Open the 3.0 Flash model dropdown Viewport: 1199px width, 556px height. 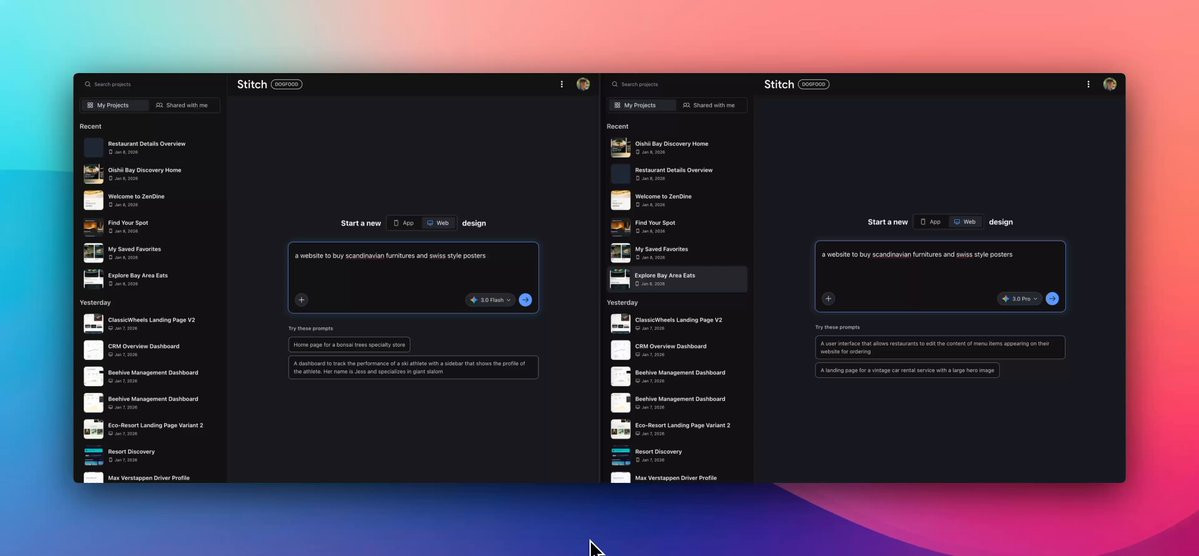[490, 300]
